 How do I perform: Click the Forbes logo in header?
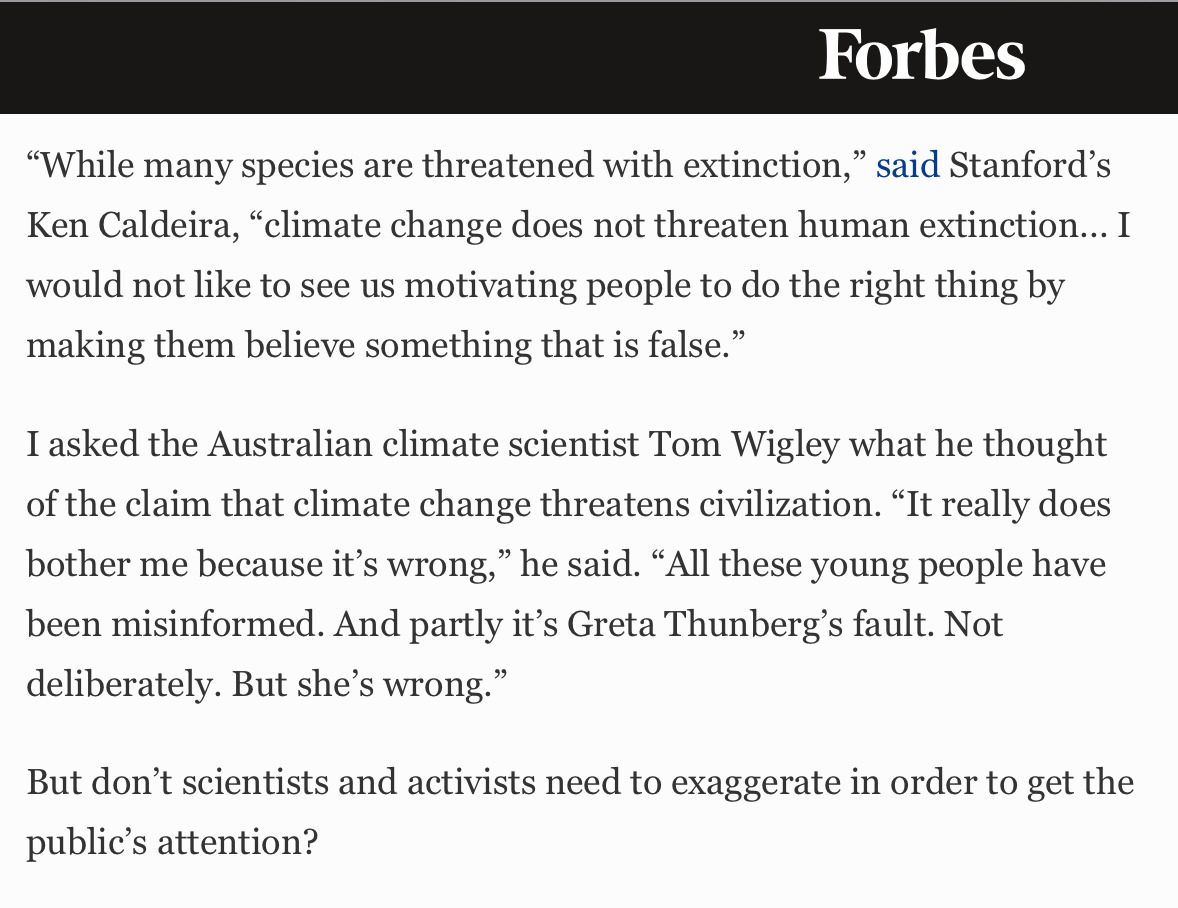tap(921, 56)
